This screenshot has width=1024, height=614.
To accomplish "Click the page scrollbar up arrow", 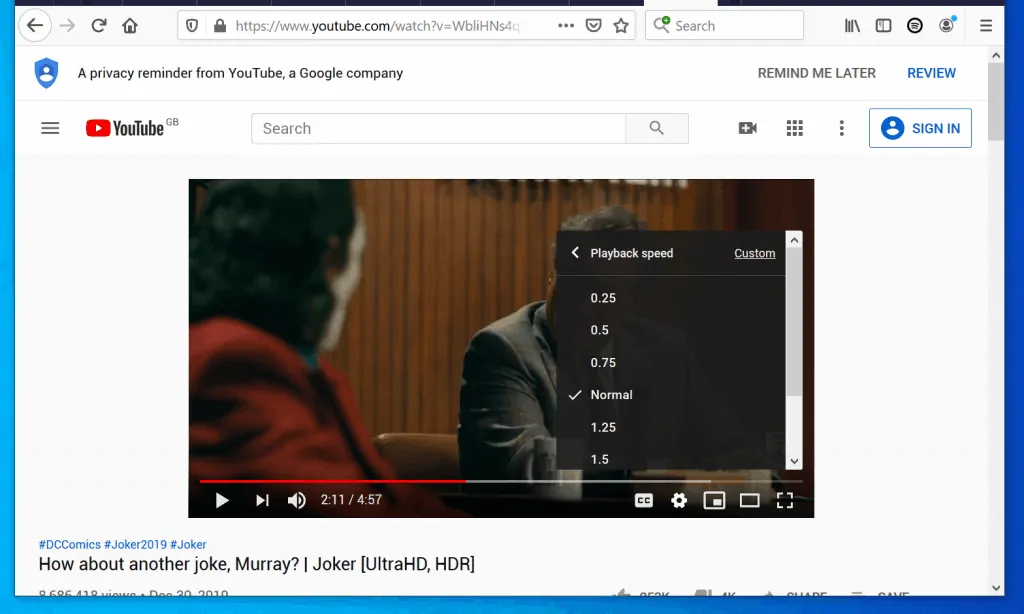I will coord(996,56).
